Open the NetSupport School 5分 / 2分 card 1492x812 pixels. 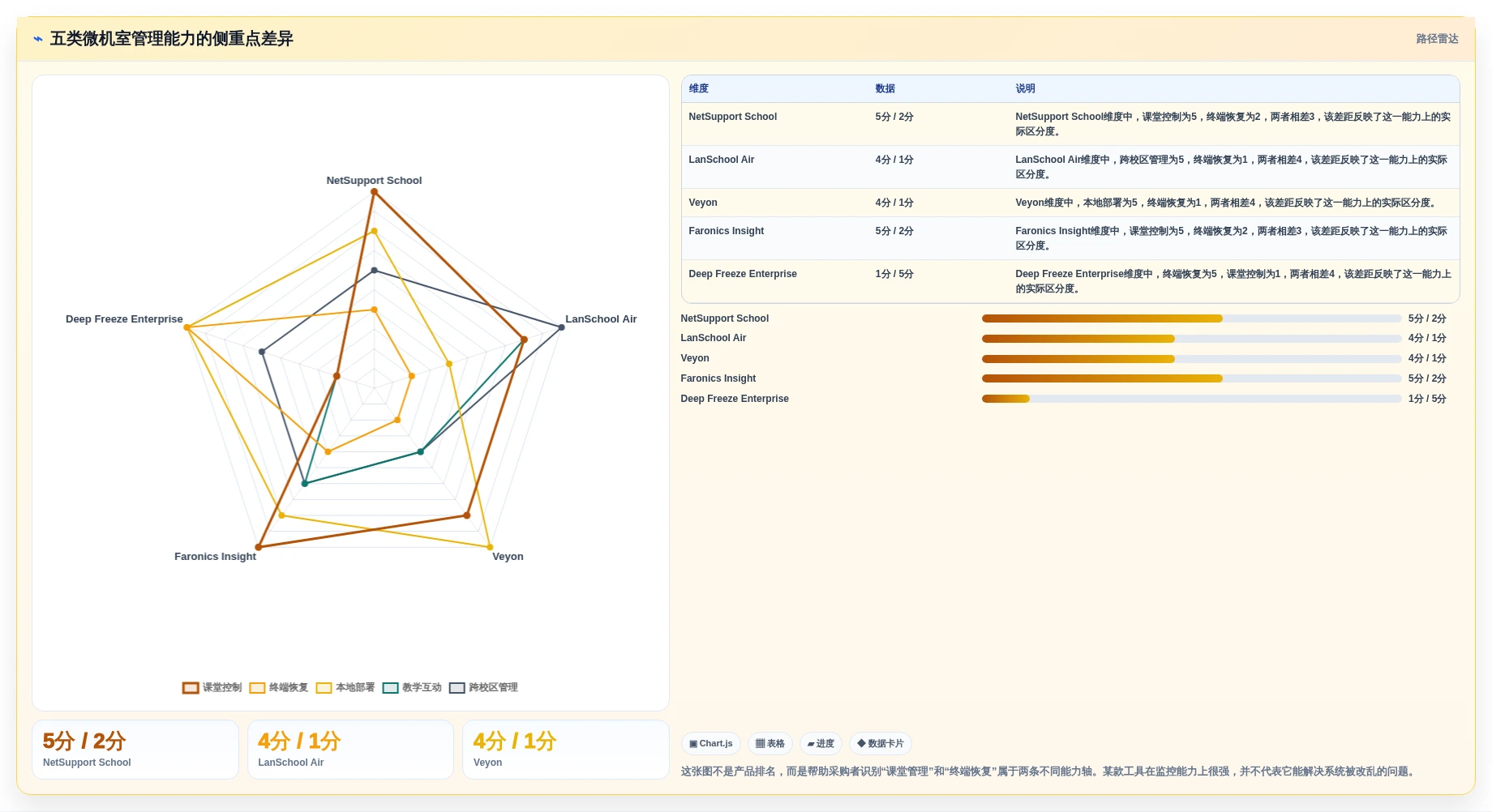(135, 750)
